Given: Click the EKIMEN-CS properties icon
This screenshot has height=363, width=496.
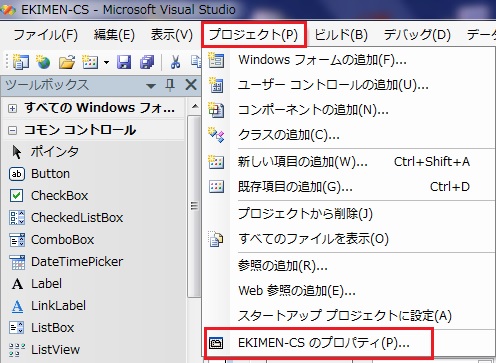Looking at the screenshot, I should [x=216, y=343].
